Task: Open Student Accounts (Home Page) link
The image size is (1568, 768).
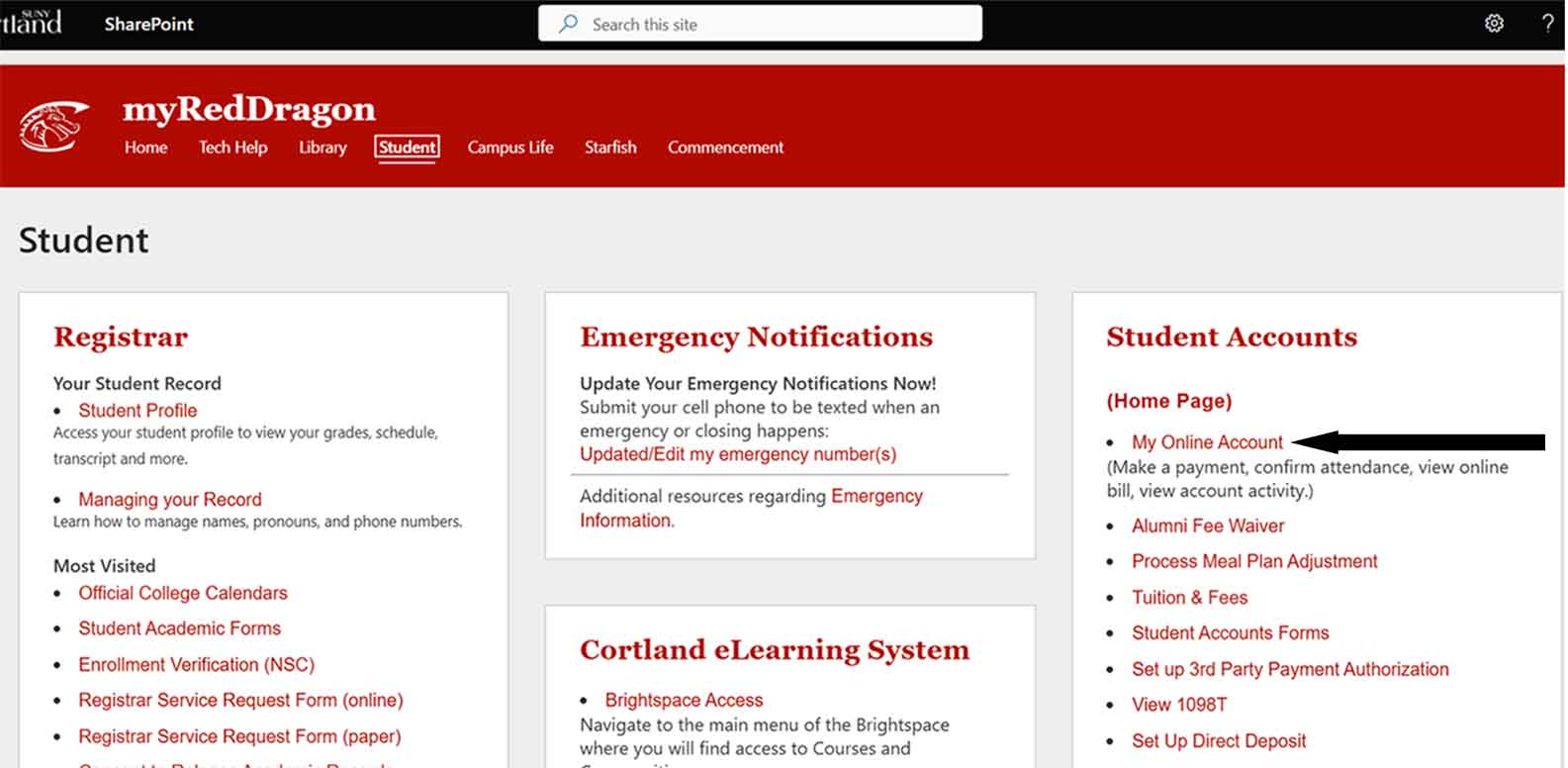Action: click(1168, 401)
